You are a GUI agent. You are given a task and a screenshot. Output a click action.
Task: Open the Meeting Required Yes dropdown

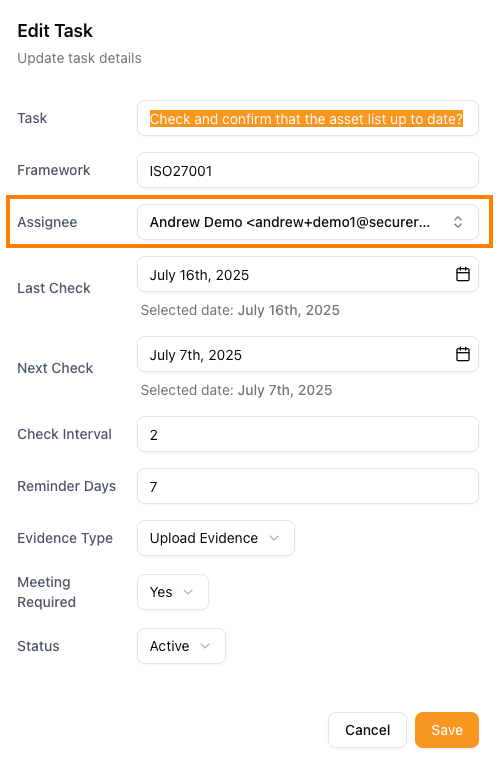(x=173, y=592)
